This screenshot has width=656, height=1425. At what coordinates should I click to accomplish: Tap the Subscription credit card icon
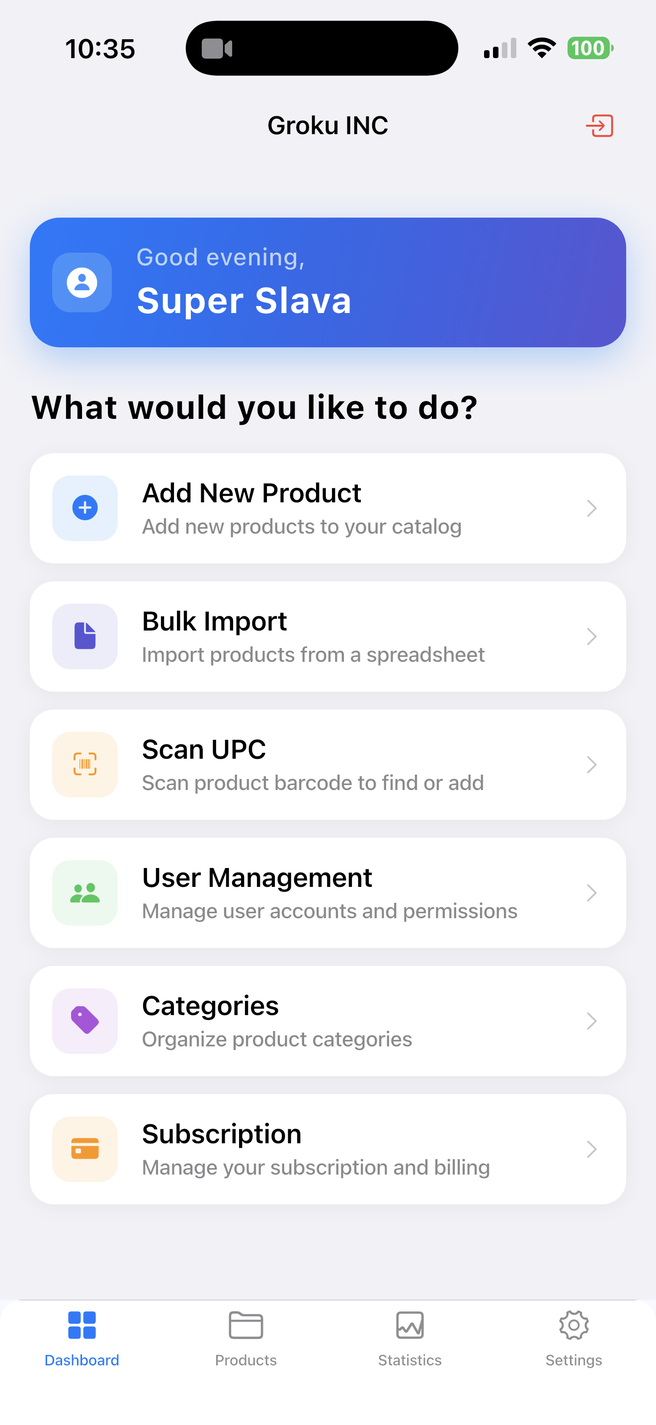[x=84, y=1148]
